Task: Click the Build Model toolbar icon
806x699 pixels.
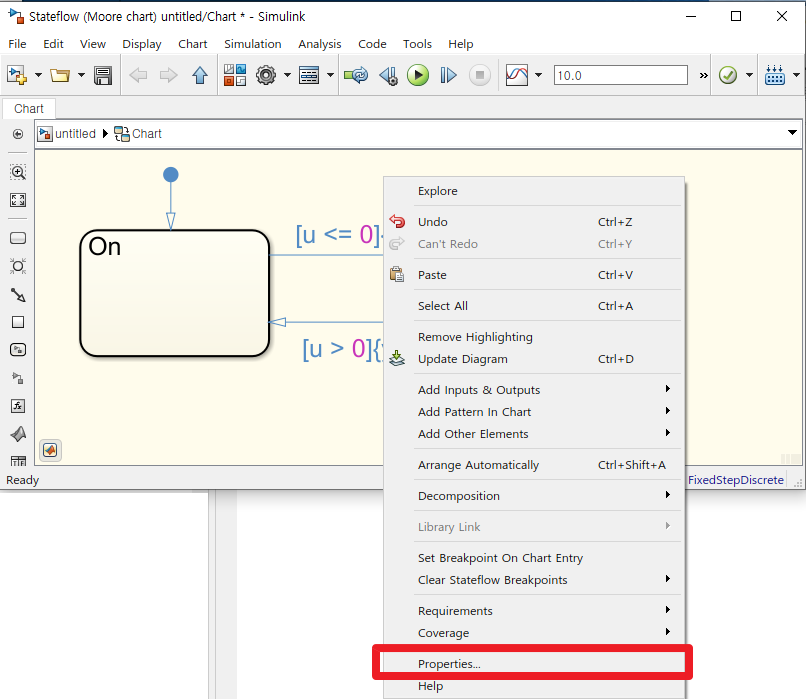Action: tap(775, 76)
